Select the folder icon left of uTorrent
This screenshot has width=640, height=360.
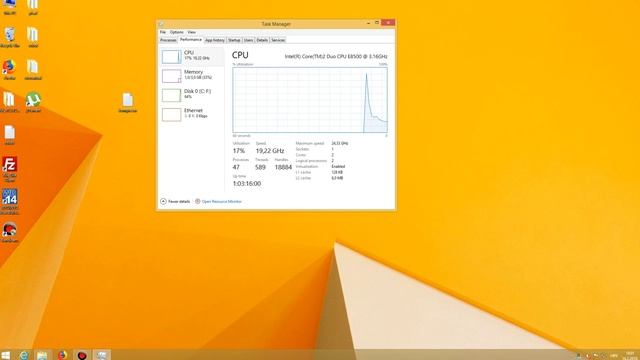tap(9, 102)
